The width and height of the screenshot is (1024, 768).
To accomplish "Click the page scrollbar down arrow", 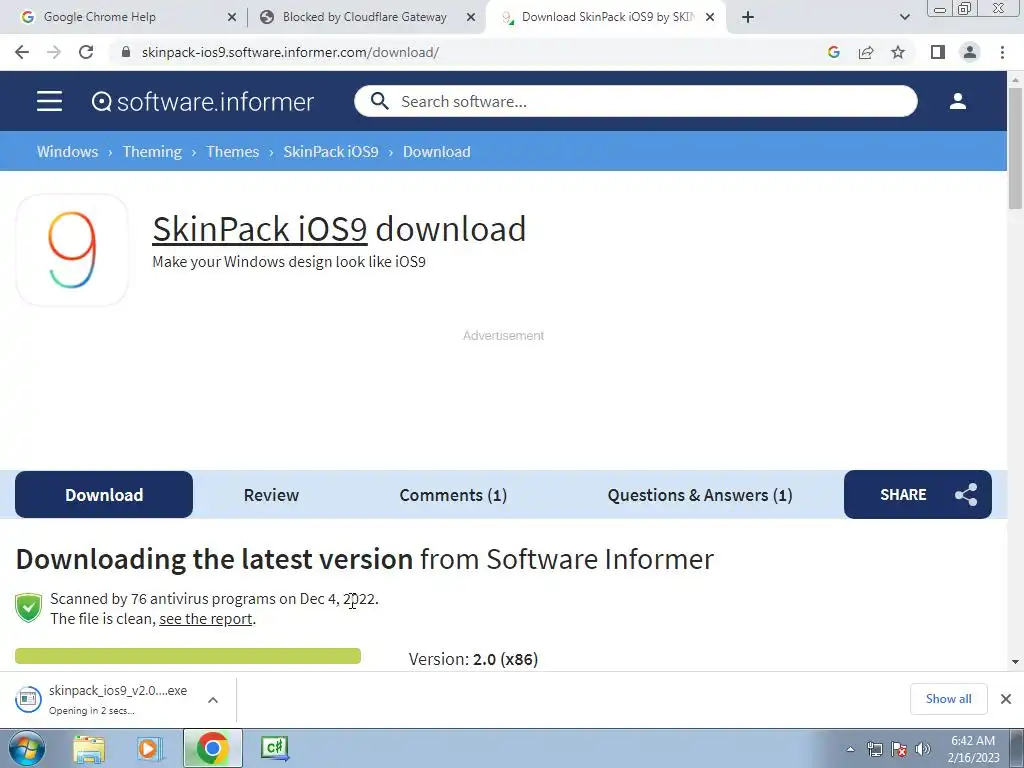I will [x=1016, y=662].
